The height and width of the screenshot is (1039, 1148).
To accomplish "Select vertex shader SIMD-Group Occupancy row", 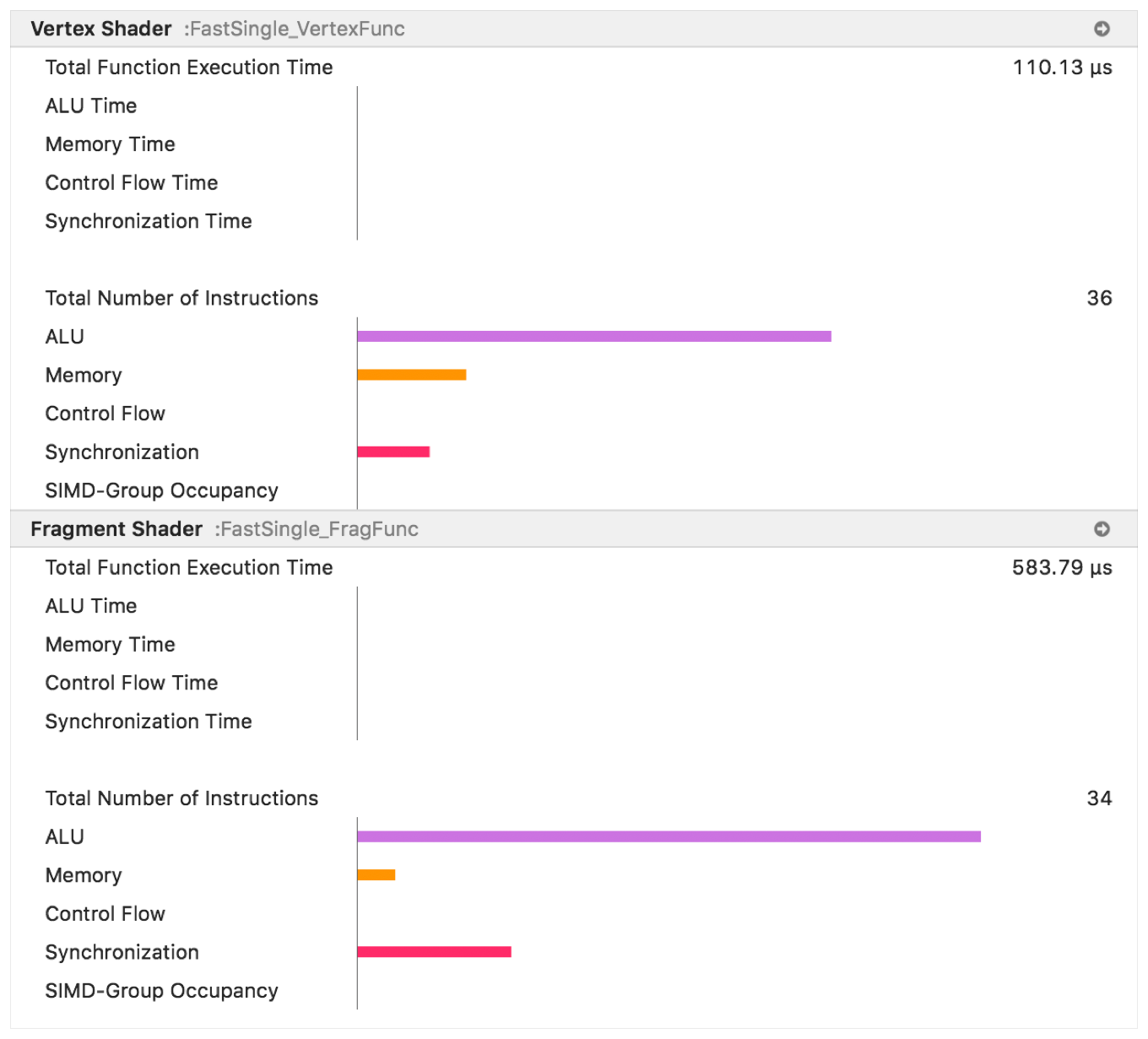I will [x=161, y=490].
